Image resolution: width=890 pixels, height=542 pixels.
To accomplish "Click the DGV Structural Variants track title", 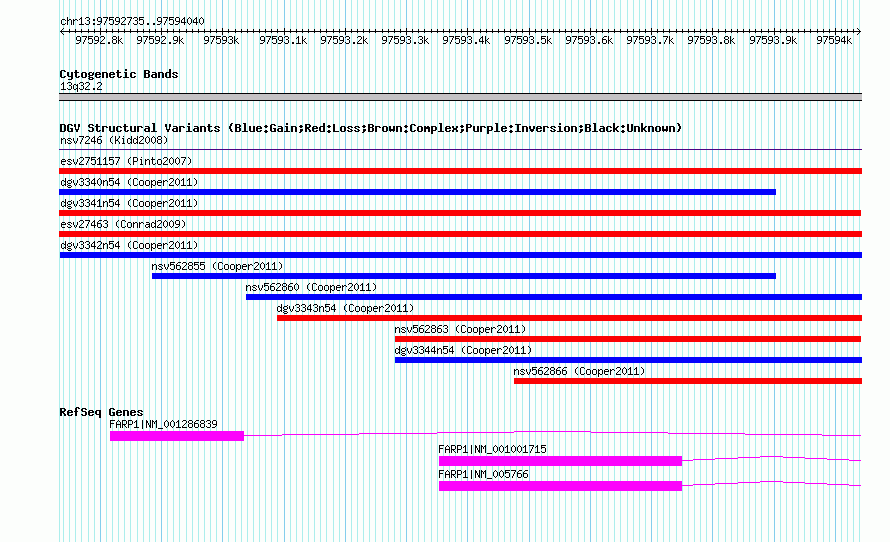I will point(371,128).
